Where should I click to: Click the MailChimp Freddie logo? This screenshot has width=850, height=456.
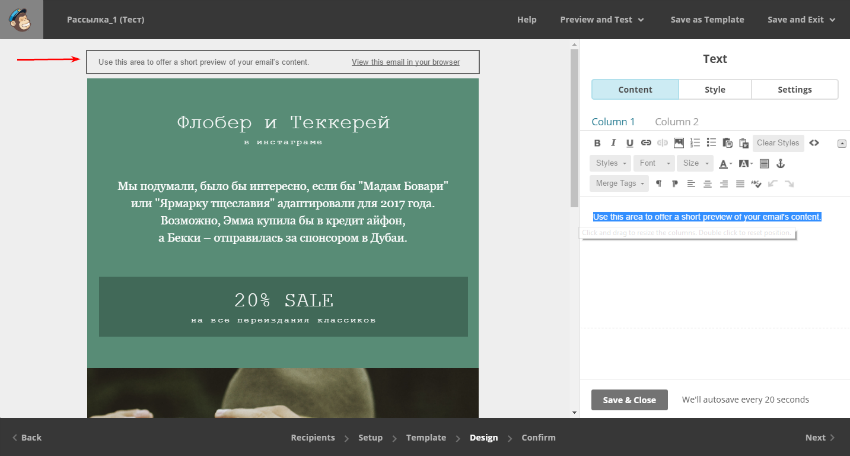point(21,20)
